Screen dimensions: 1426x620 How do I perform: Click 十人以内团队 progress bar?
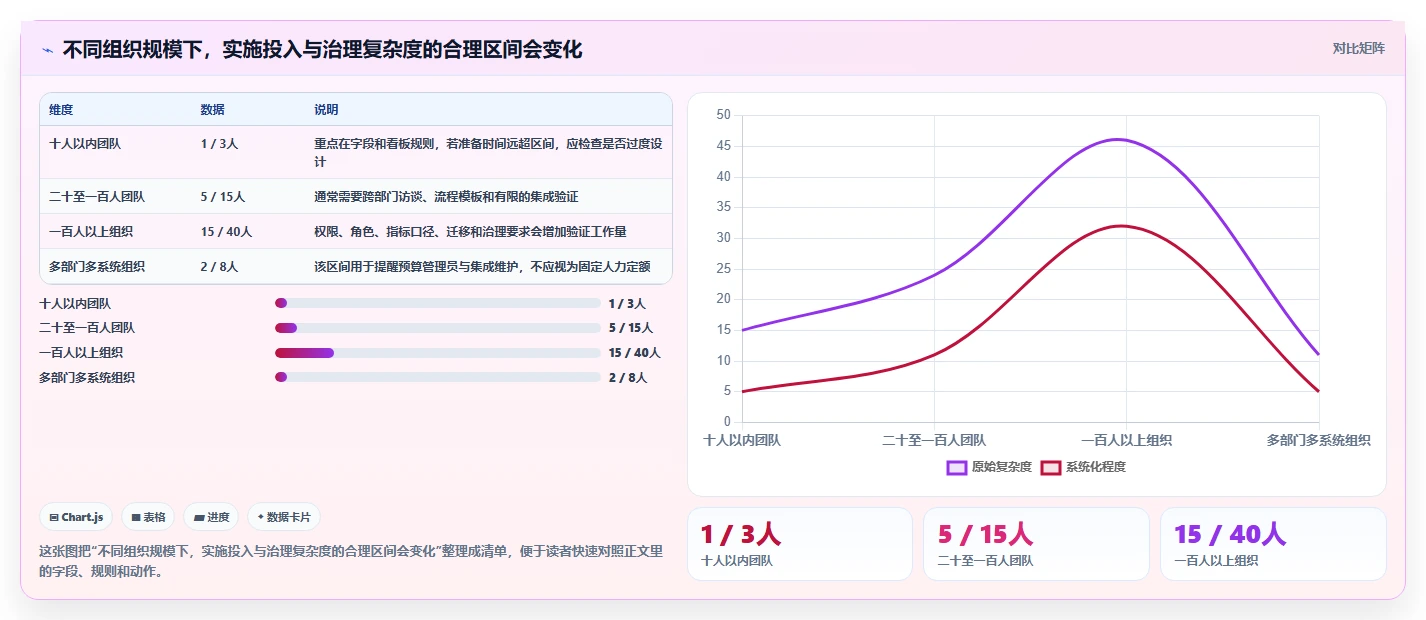(438, 303)
